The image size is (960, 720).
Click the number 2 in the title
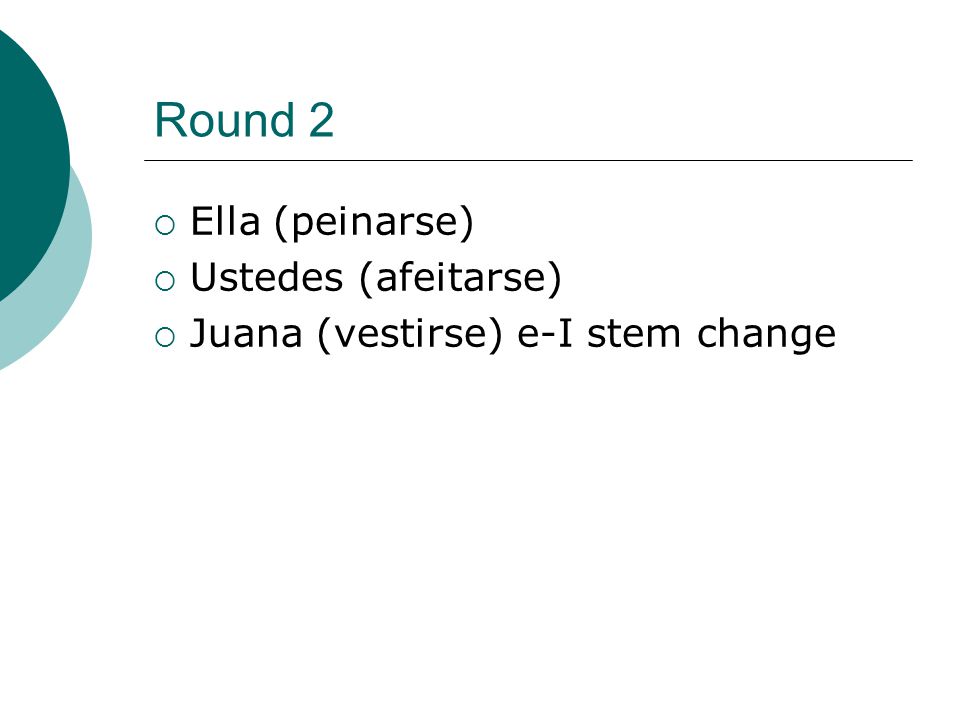pos(321,120)
